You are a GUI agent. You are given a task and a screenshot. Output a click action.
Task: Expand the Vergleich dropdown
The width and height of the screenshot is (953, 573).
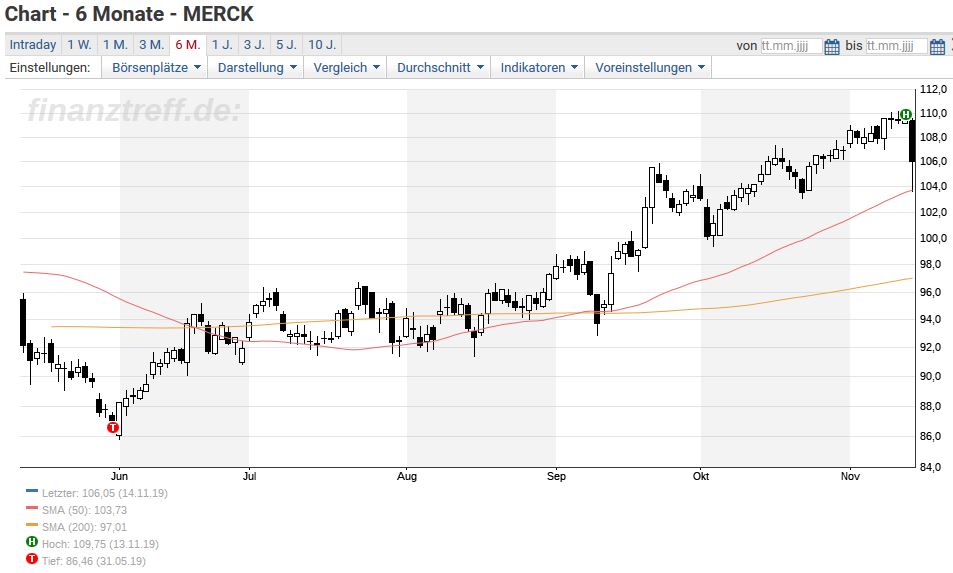(x=346, y=67)
